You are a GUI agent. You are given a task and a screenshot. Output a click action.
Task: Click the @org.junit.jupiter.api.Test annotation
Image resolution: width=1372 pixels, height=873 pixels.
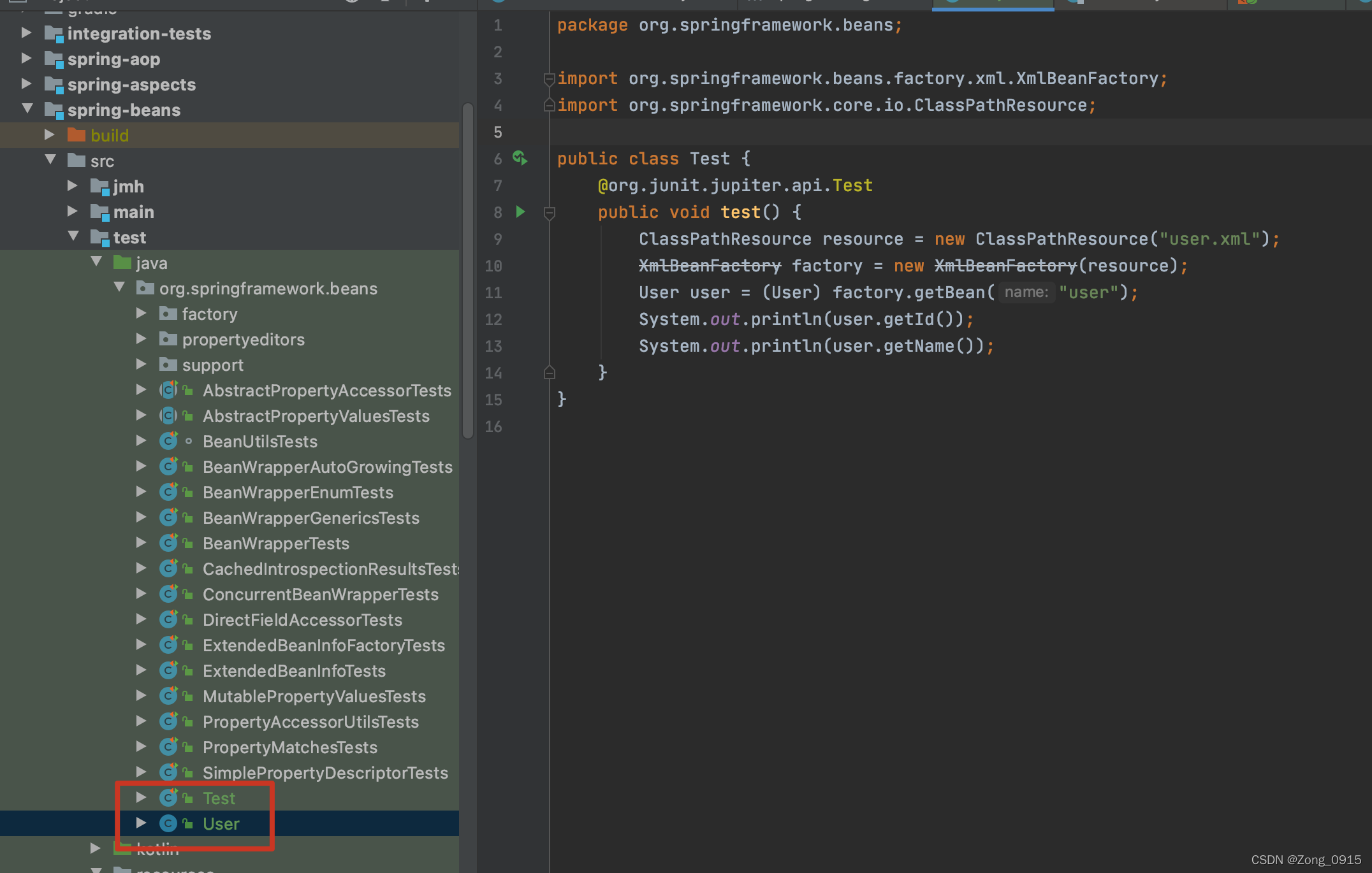click(735, 185)
